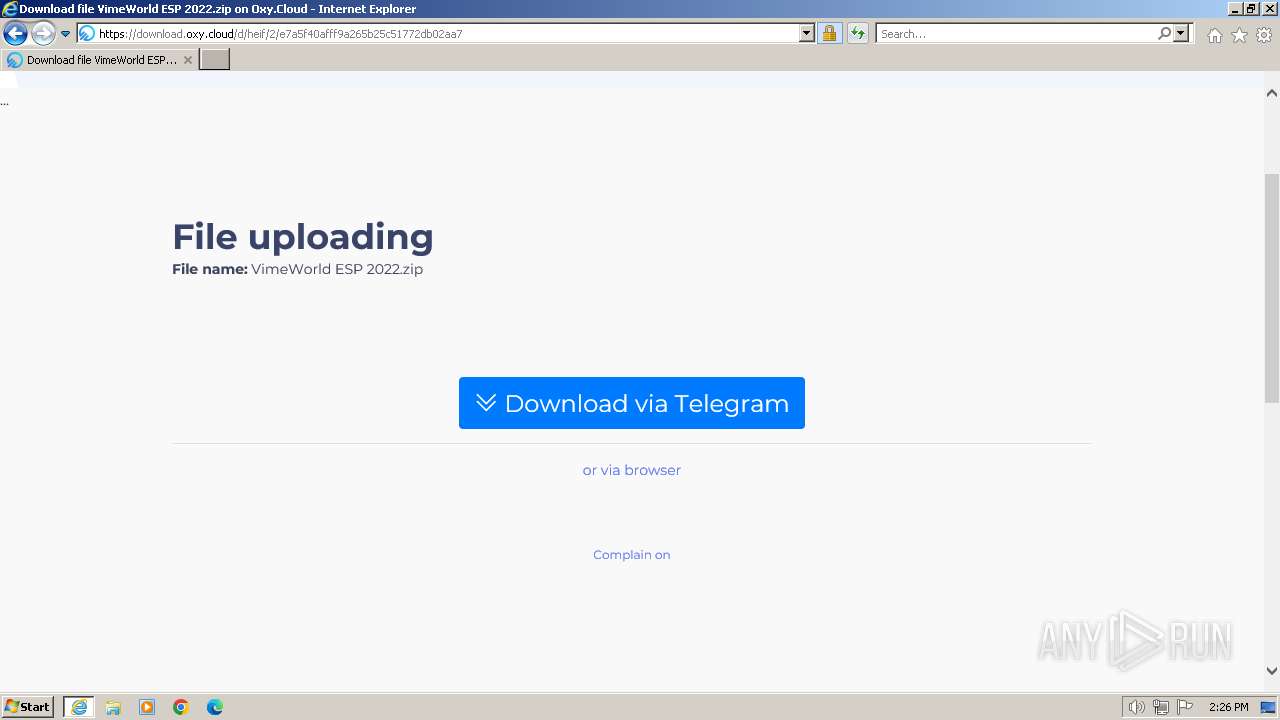This screenshot has width=1280, height=720.
Task: Open the recent pages dropdown arrow
Action: pyautogui.click(x=66, y=34)
